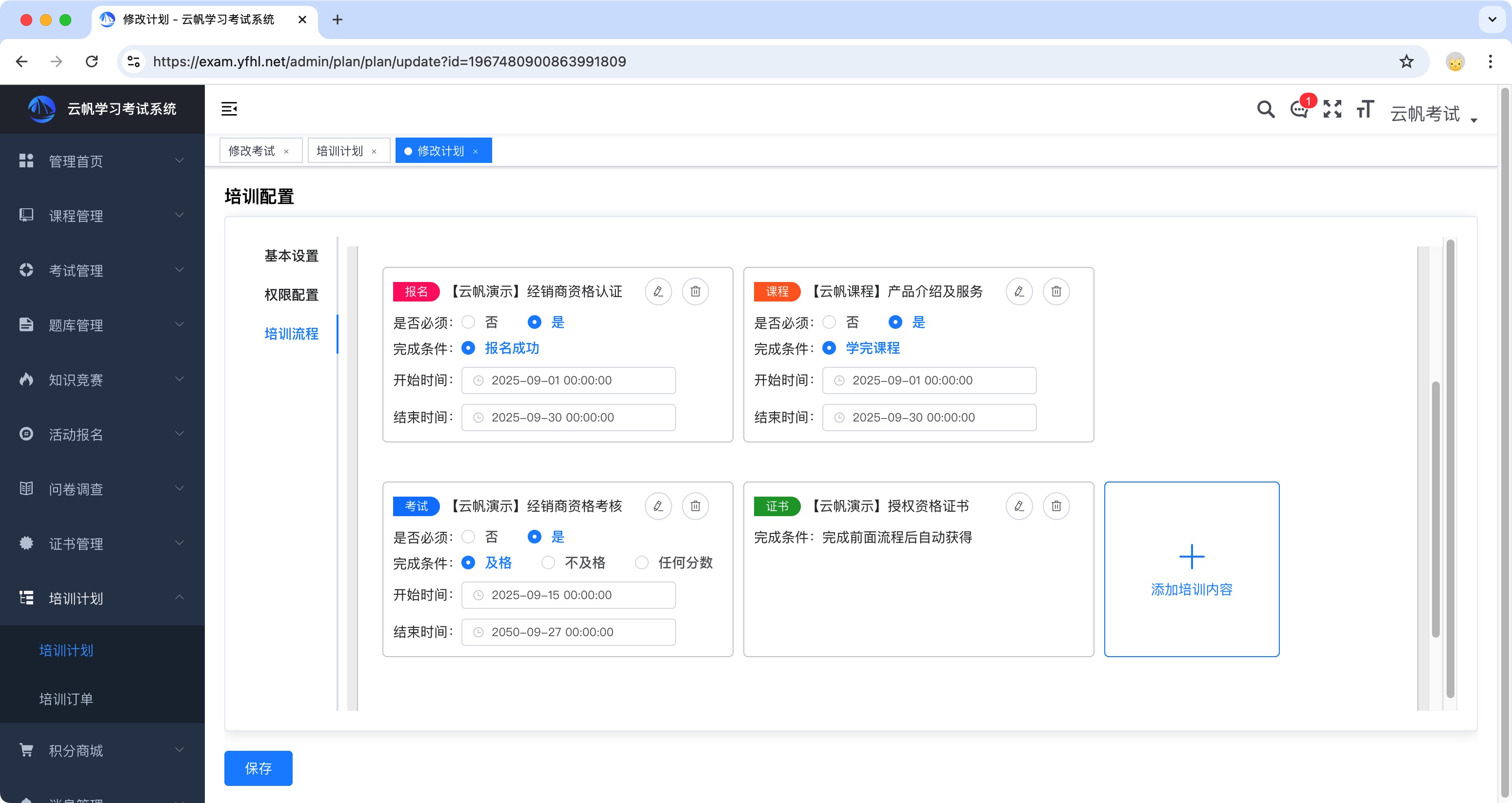Open the 知识竞赛 sidebar section
Image resolution: width=1512 pixels, height=803 pixels.
click(76, 379)
